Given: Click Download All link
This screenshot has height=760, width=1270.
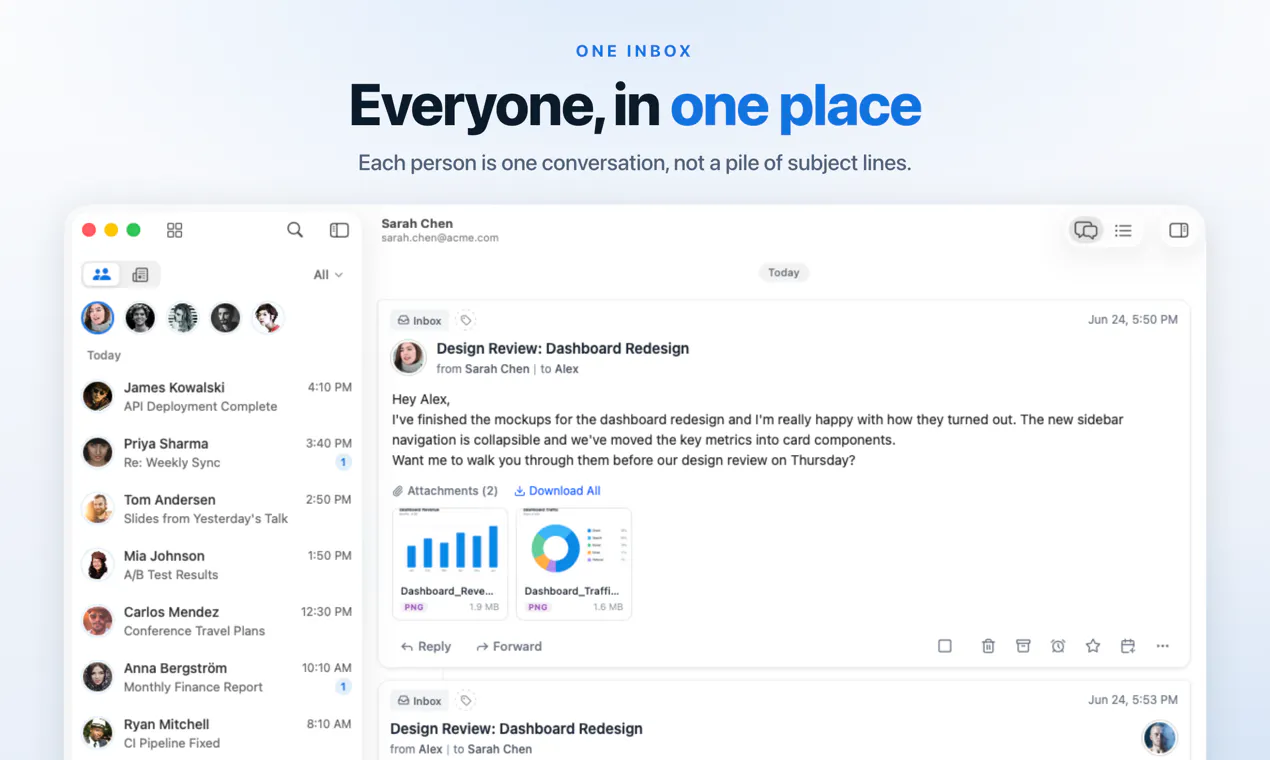Looking at the screenshot, I should [x=557, y=491].
